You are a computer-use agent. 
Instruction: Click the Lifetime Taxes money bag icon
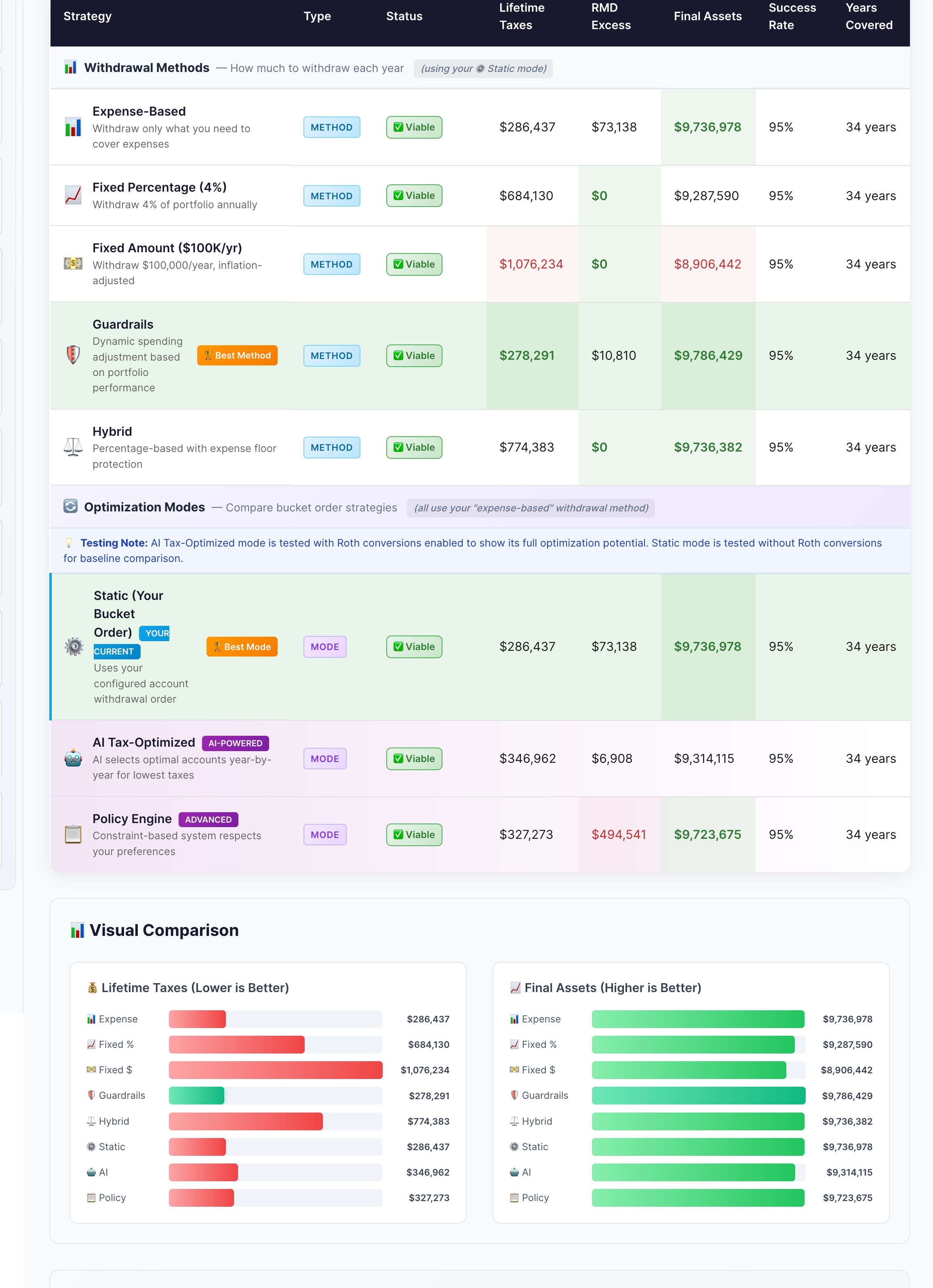pyautogui.click(x=93, y=988)
